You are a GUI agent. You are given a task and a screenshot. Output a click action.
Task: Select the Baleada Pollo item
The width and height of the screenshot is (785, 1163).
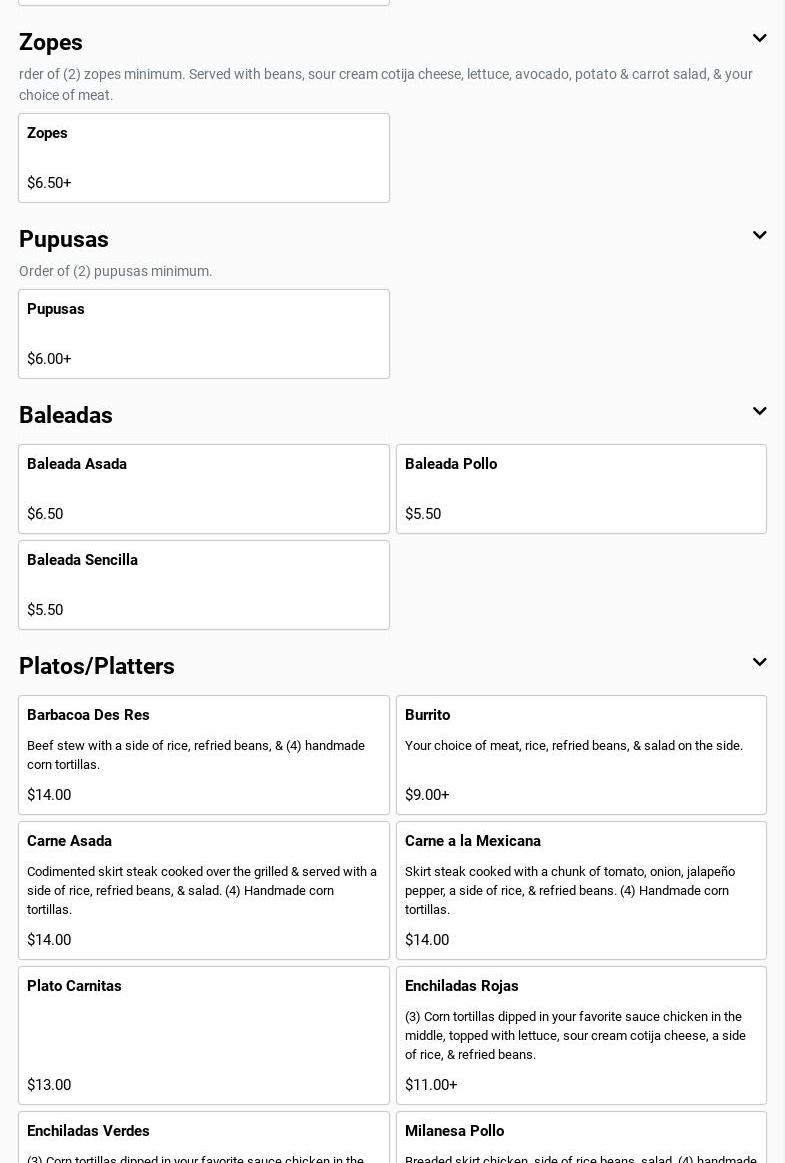[x=581, y=489]
